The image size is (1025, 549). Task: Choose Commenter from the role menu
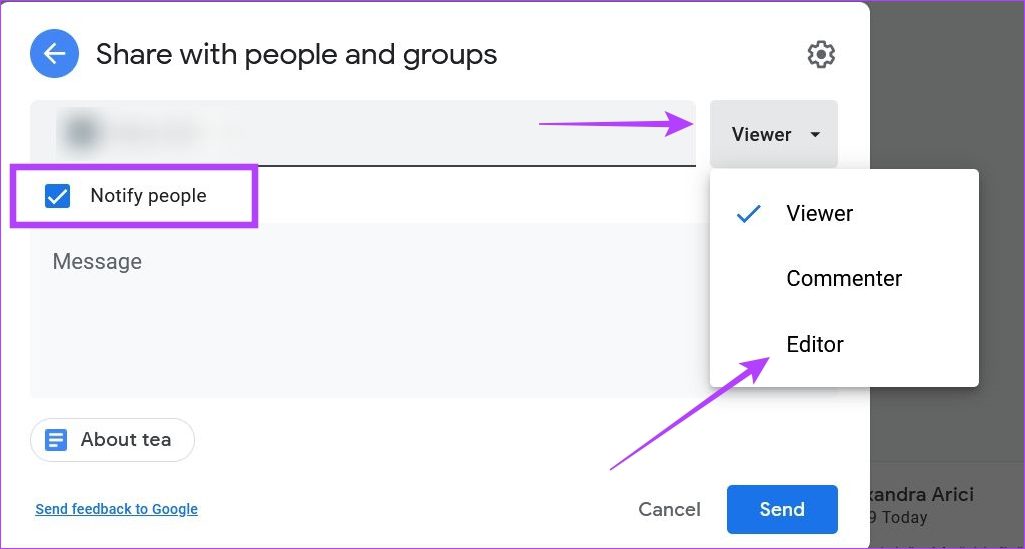(x=844, y=279)
